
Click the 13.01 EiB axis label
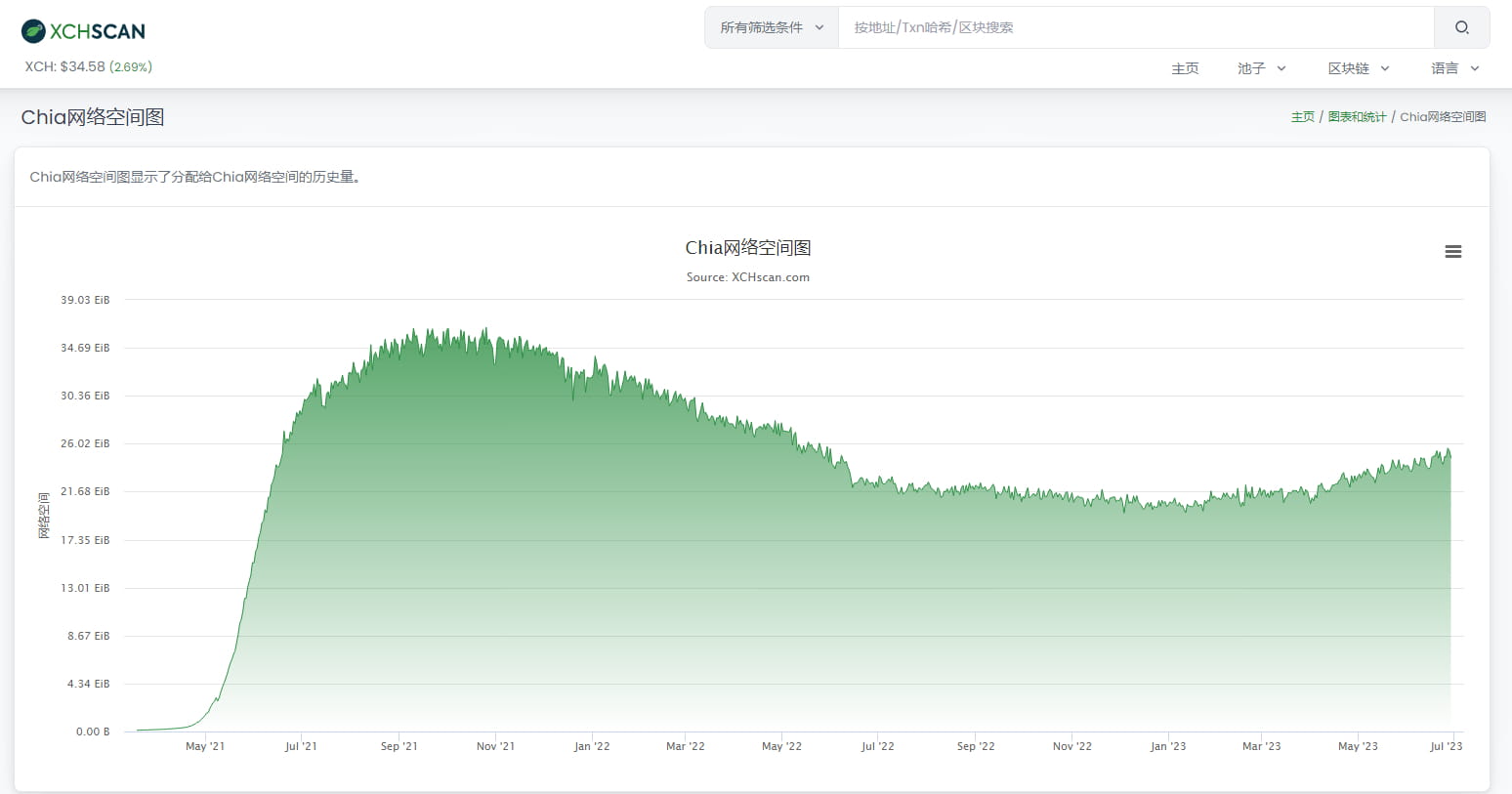[x=85, y=588]
